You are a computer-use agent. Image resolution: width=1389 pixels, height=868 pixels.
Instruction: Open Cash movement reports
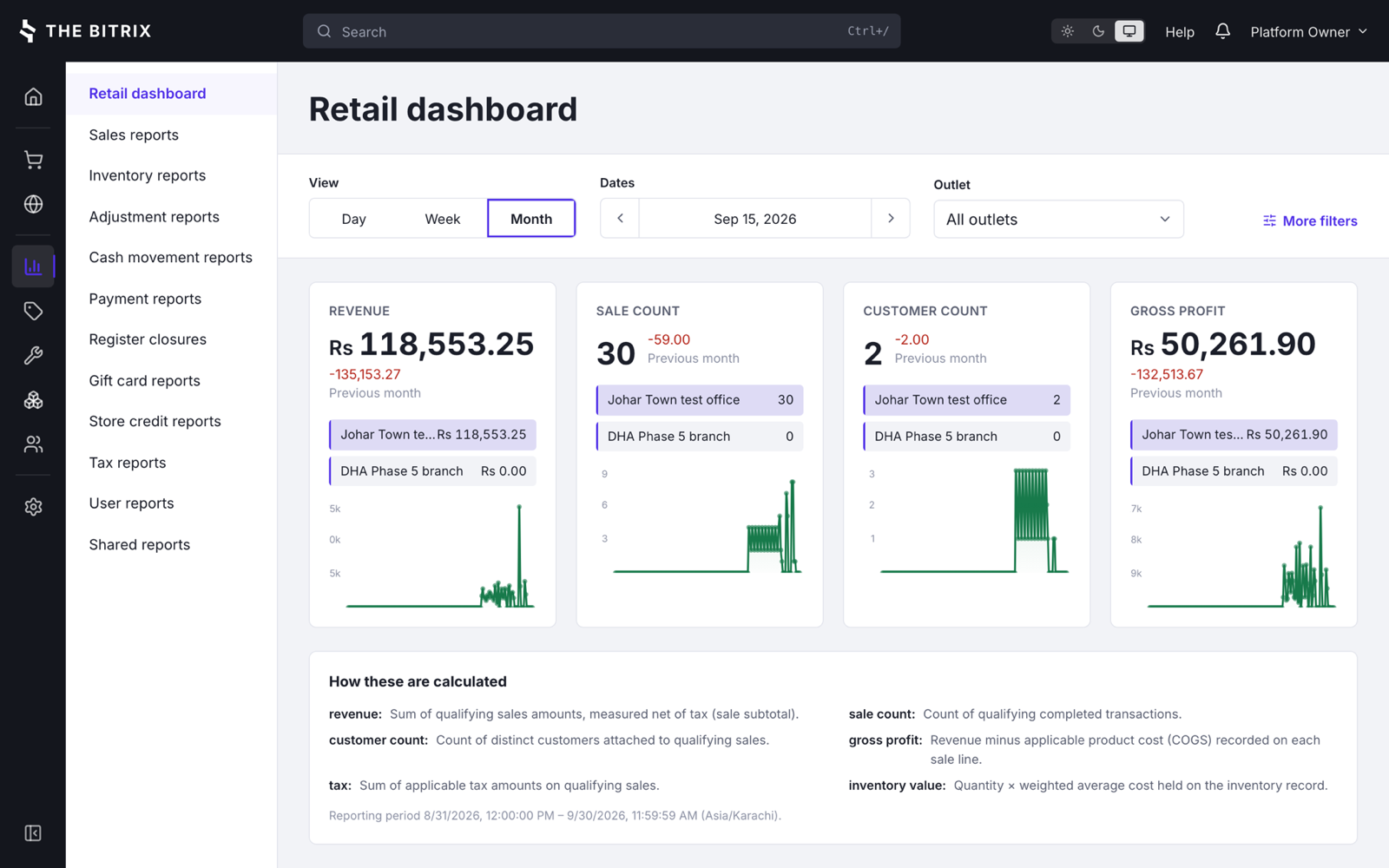pyautogui.click(x=172, y=258)
